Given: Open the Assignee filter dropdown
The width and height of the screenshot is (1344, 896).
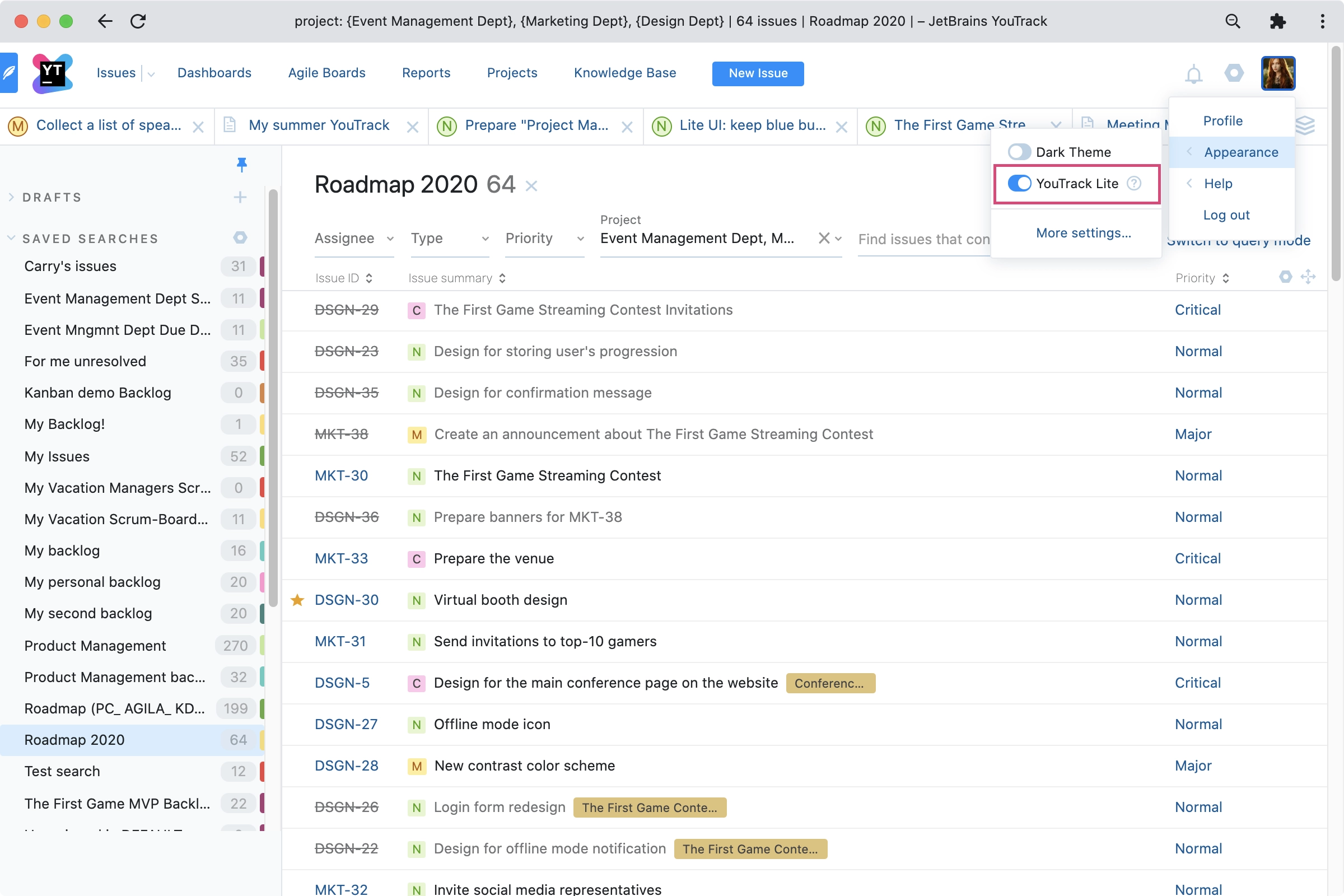Looking at the screenshot, I should click(x=354, y=239).
